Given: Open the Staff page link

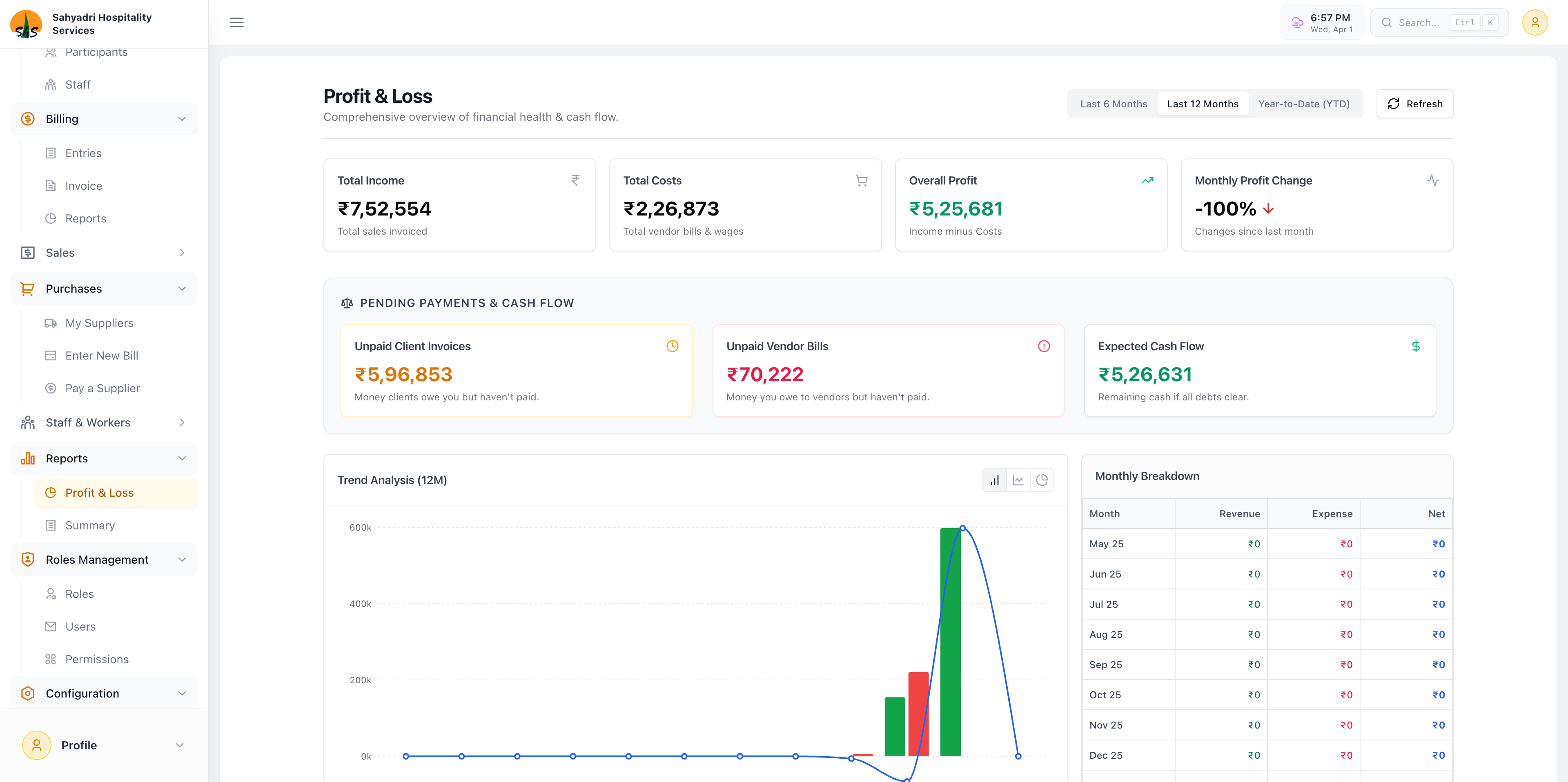Looking at the screenshot, I should (x=116, y=84).
